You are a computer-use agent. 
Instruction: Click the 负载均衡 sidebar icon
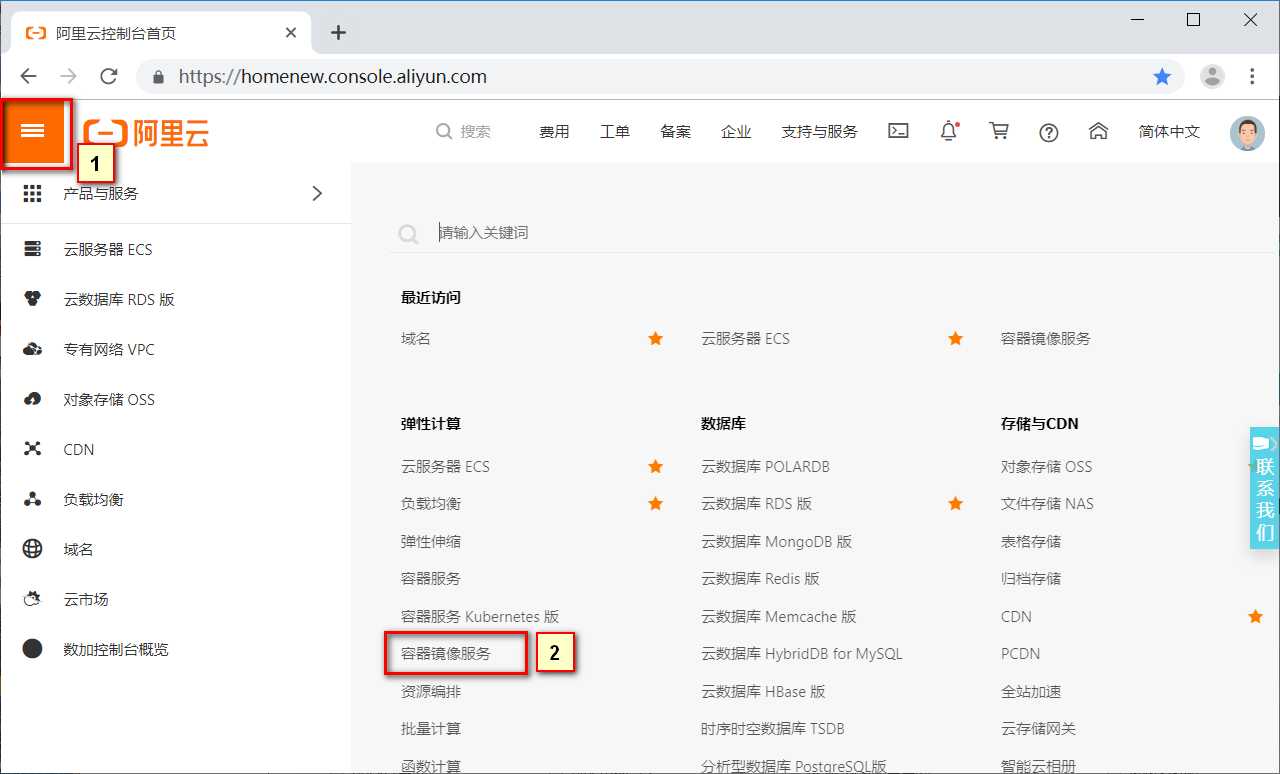pos(33,499)
